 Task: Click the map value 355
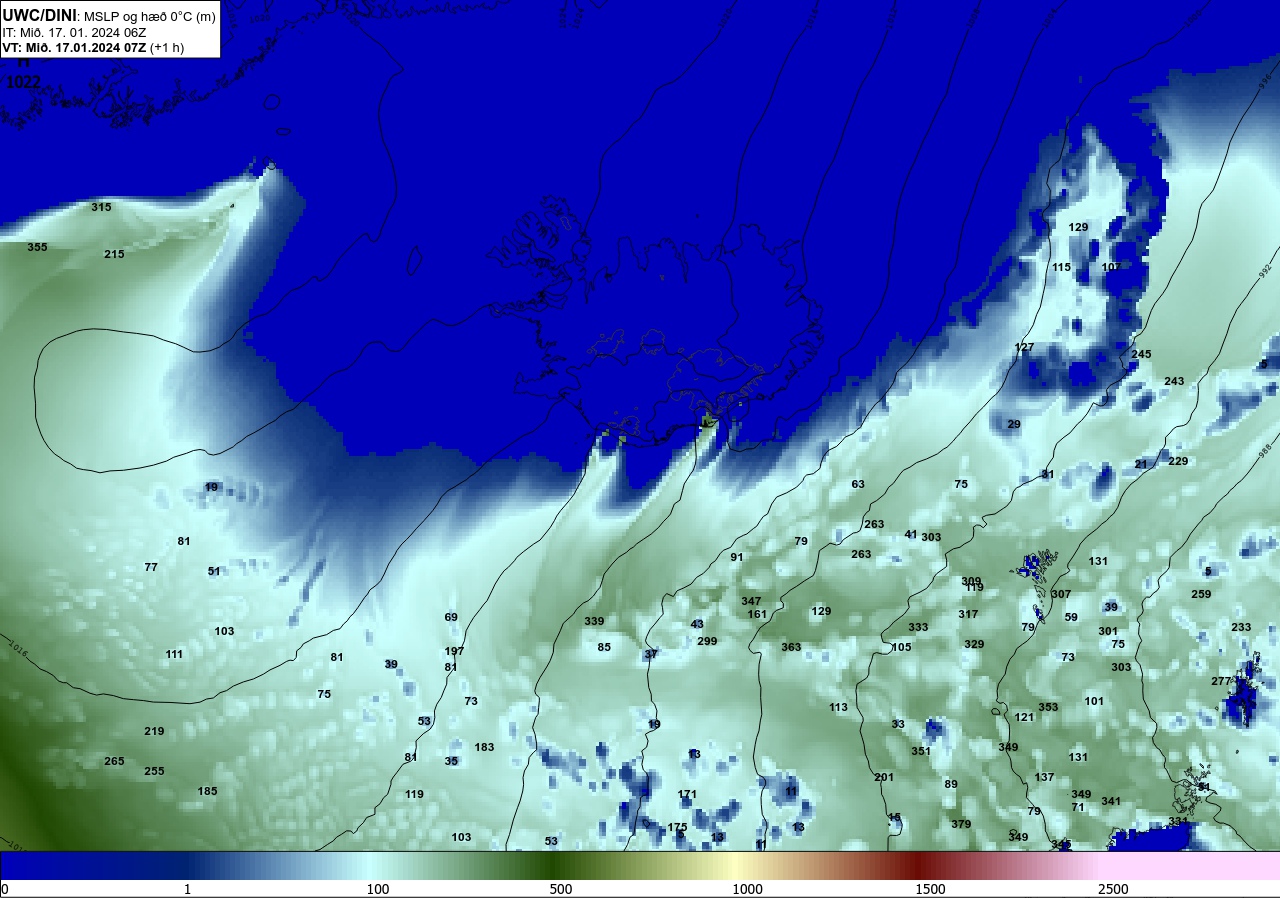[37, 247]
